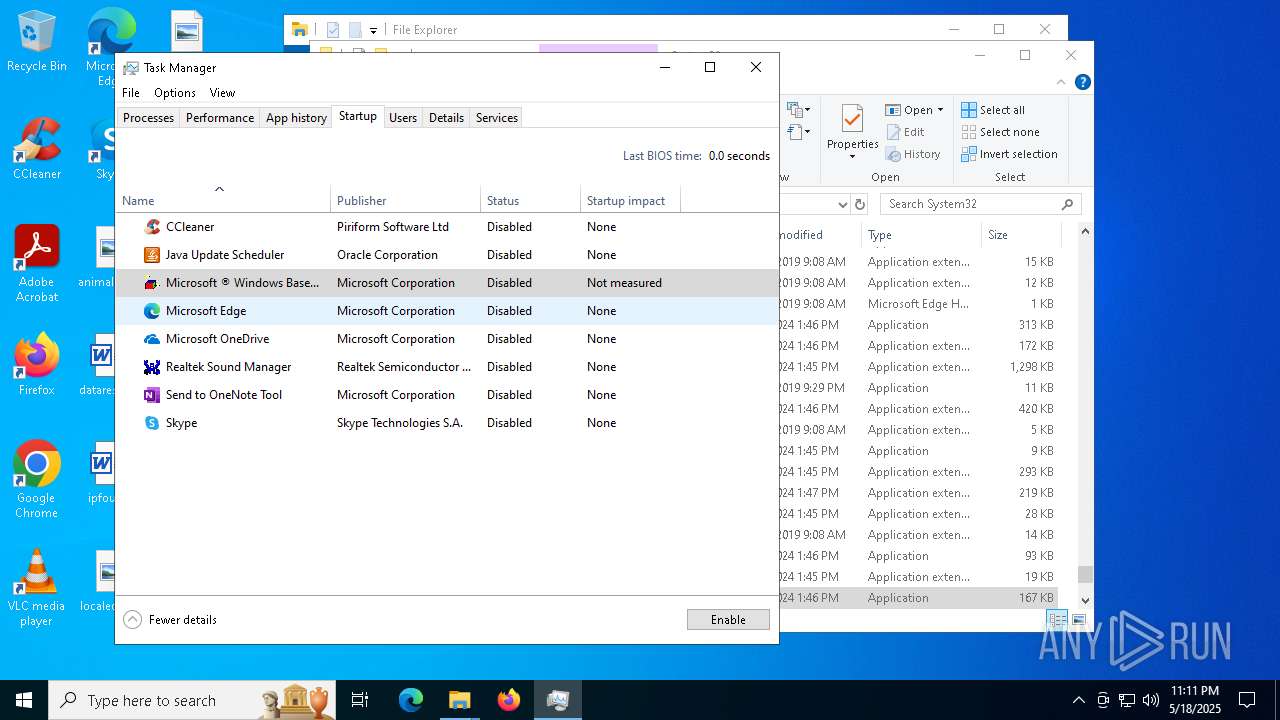Image resolution: width=1280 pixels, height=720 pixels.
Task: Expand the Open dropdown in File Explorer ribbon
Action: [940, 110]
